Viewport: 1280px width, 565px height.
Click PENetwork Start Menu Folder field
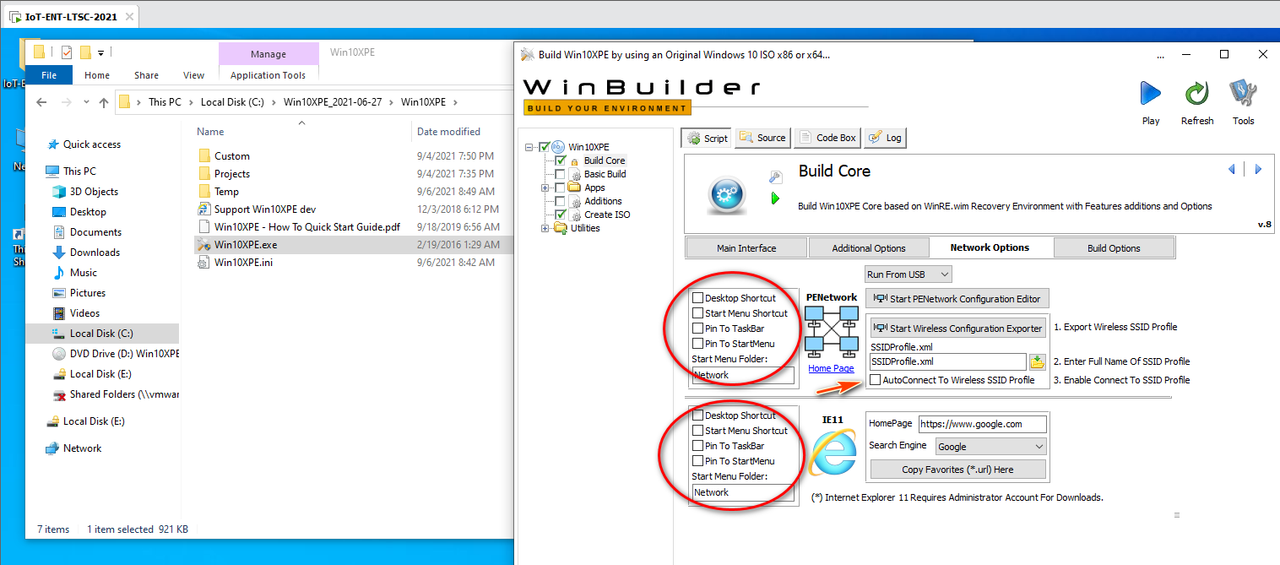[x=742, y=375]
